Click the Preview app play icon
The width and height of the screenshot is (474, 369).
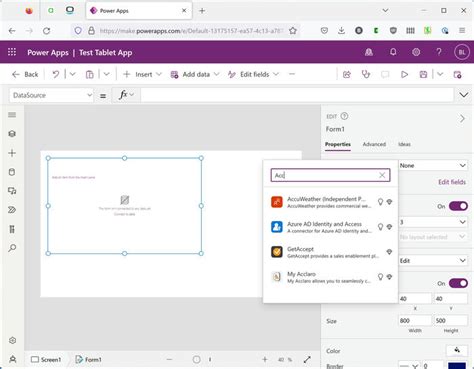[x=404, y=74]
